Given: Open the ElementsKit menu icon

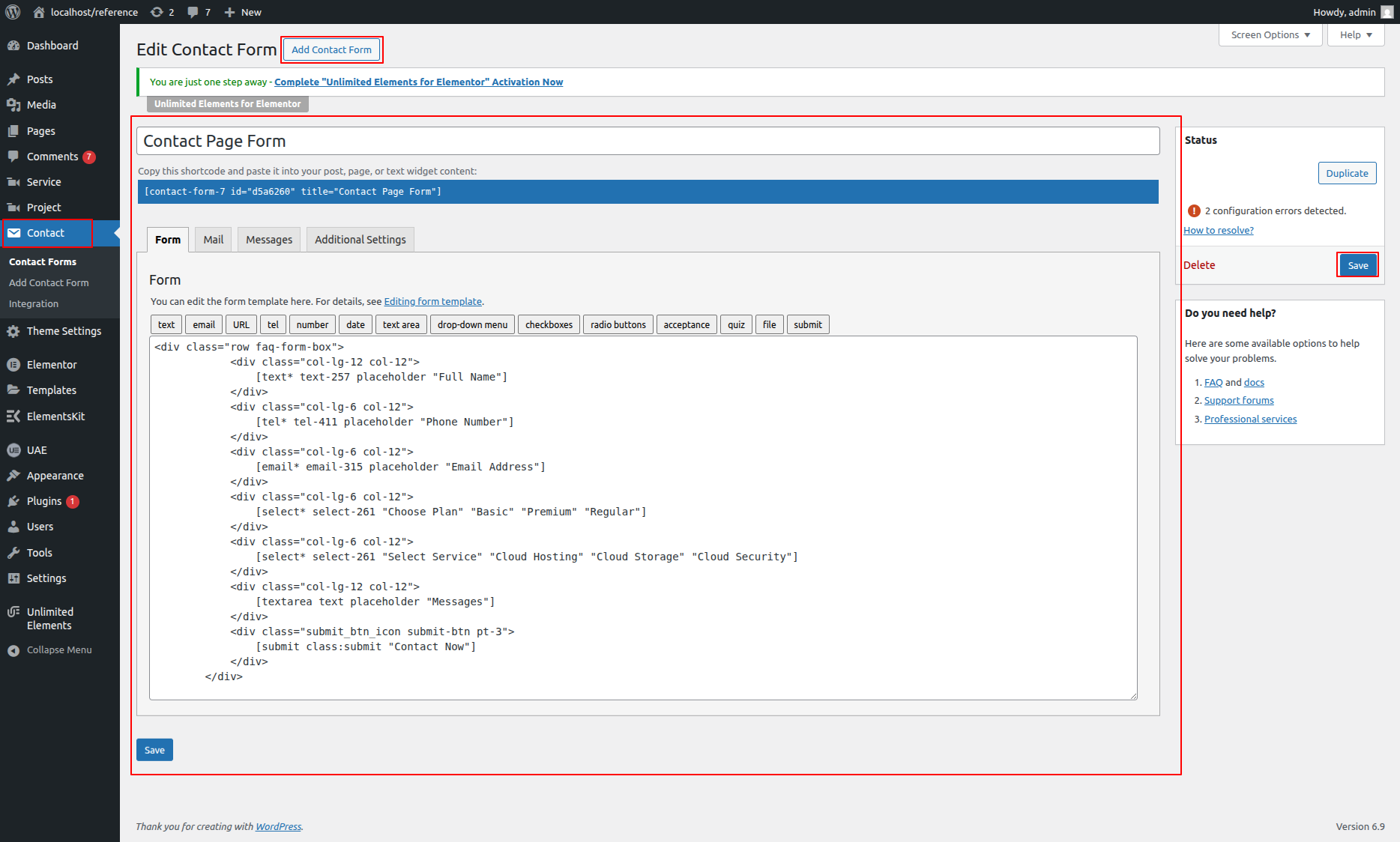Looking at the screenshot, I should click(13, 417).
